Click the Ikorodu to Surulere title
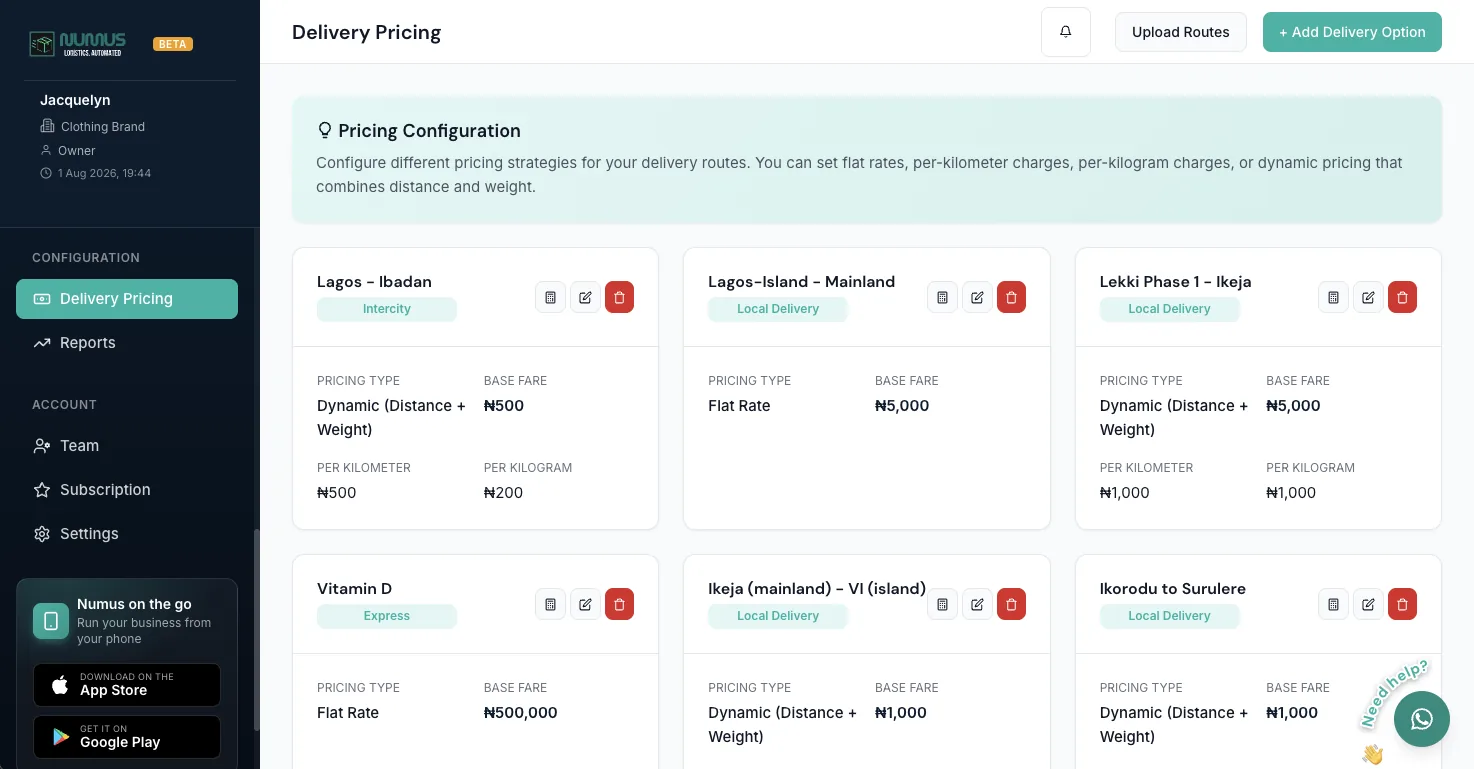 click(1173, 589)
